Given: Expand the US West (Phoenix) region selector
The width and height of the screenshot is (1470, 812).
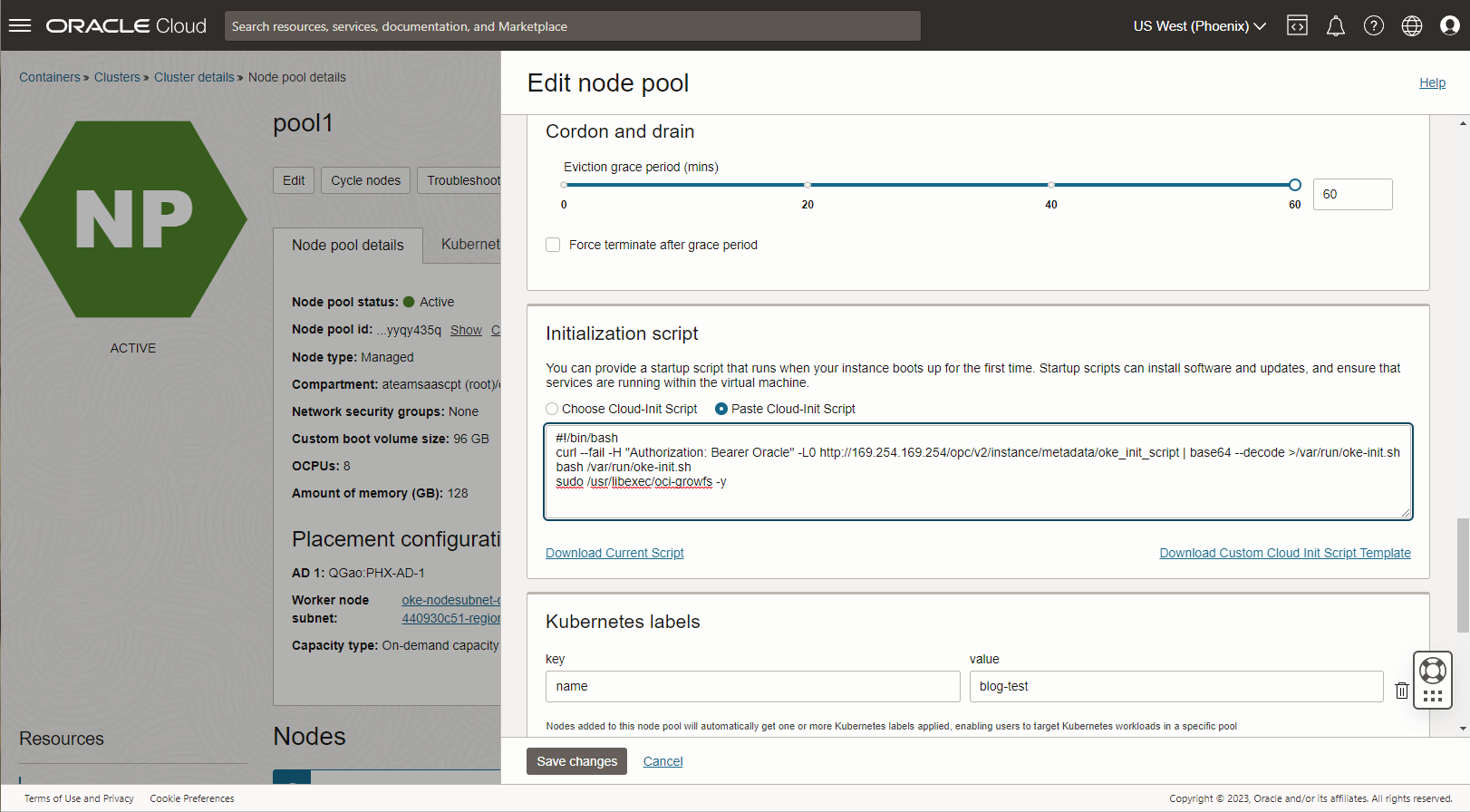Looking at the screenshot, I should click(1199, 25).
